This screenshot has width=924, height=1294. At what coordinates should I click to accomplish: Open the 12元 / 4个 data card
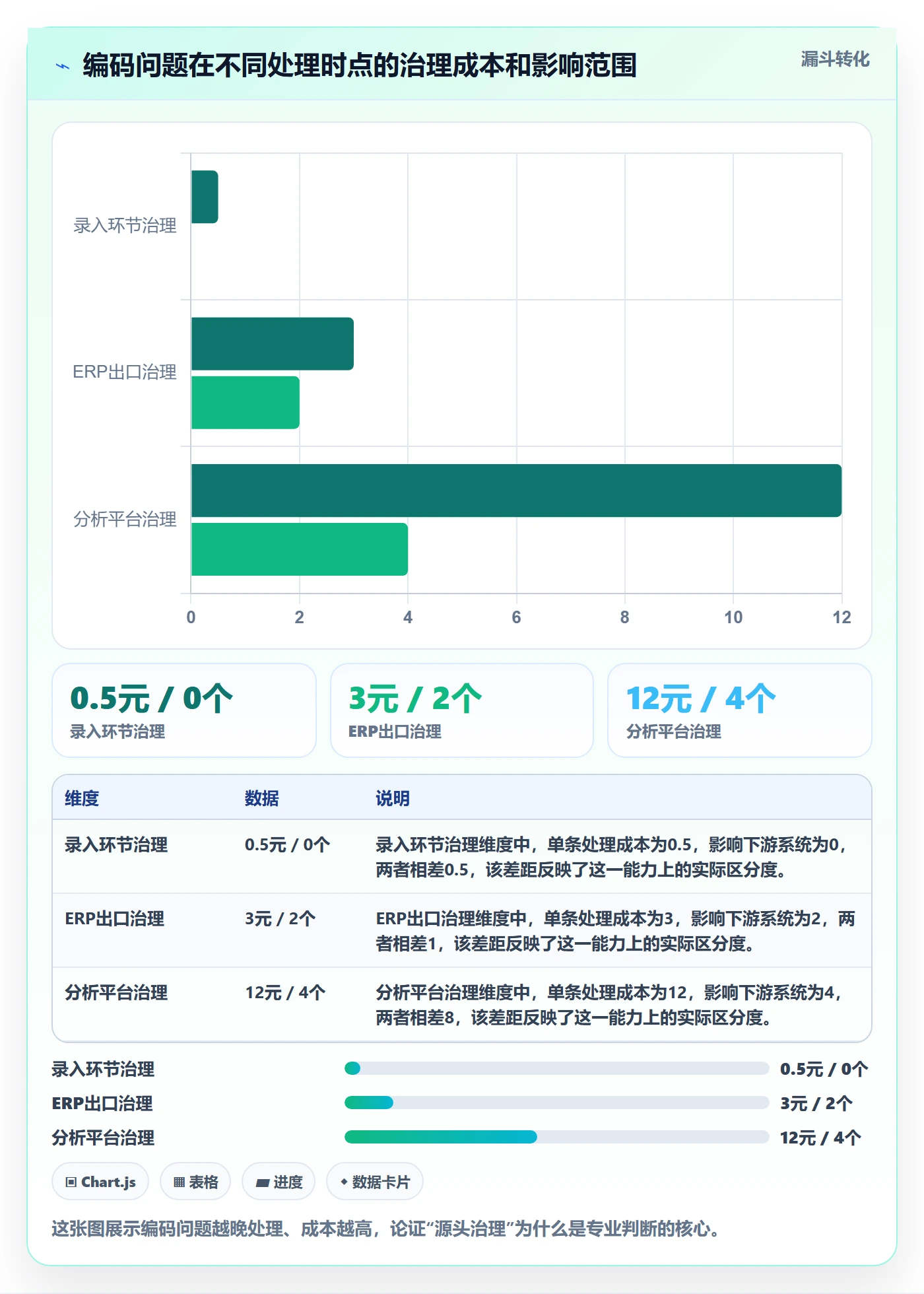click(x=740, y=710)
